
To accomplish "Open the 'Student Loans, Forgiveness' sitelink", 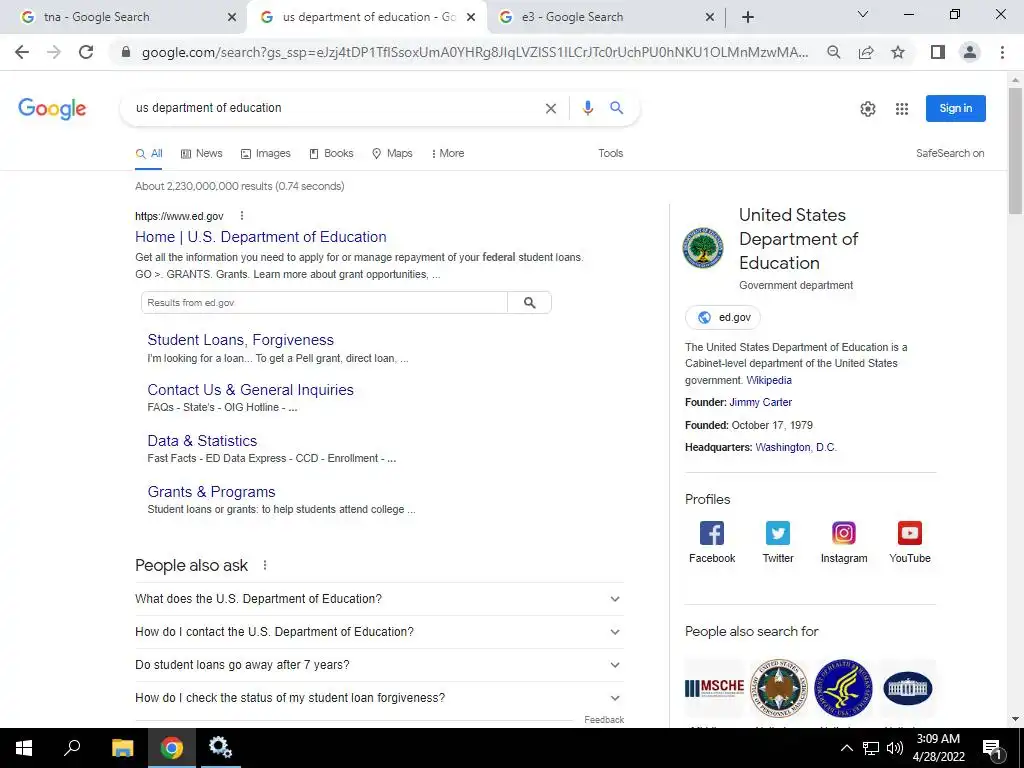I will click(240, 340).
